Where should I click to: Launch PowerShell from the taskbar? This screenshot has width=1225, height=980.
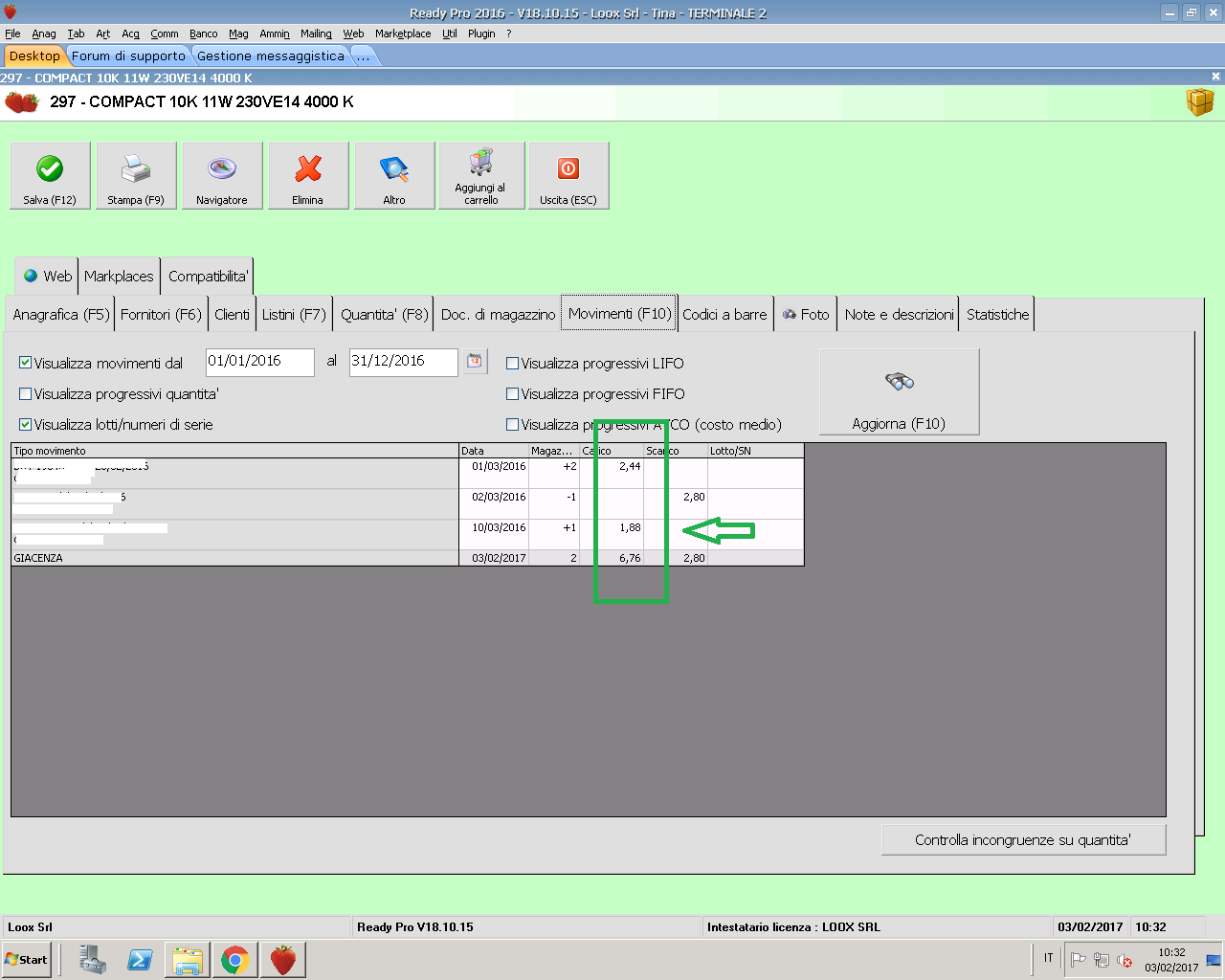140,959
